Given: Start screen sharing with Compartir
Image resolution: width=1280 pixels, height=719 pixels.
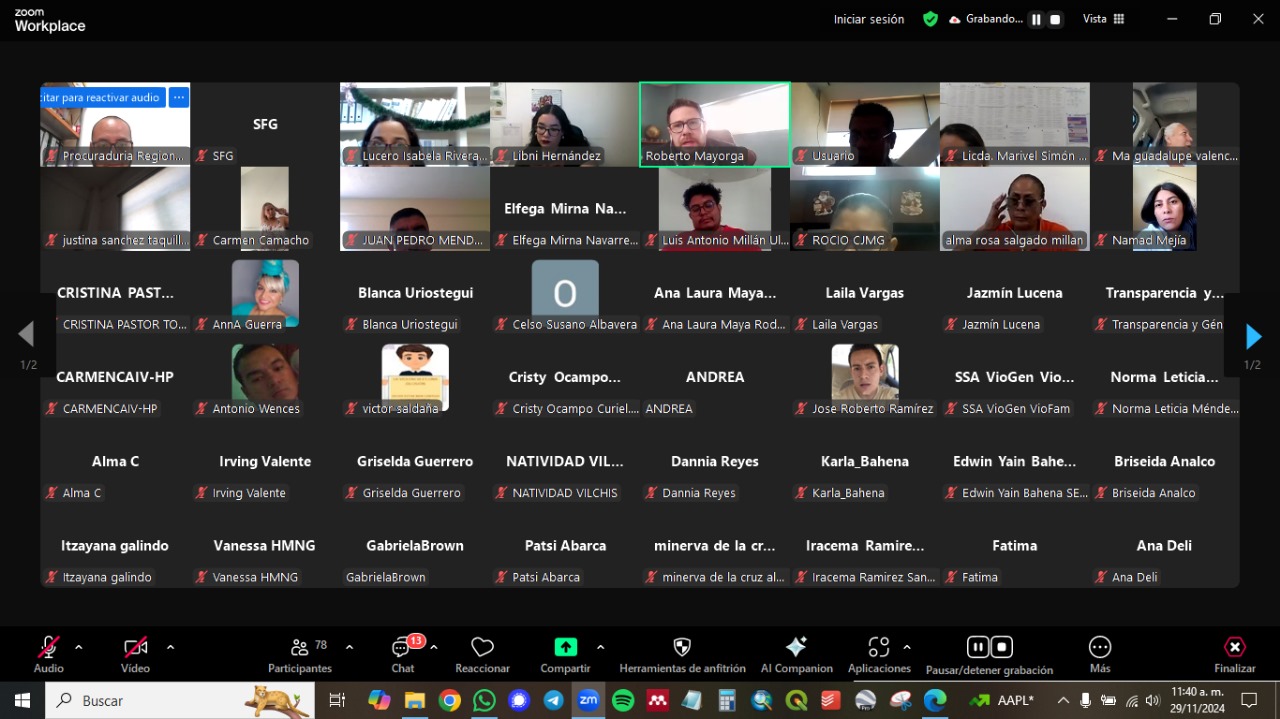Looking at the screenshot, I should coord(565,654).
